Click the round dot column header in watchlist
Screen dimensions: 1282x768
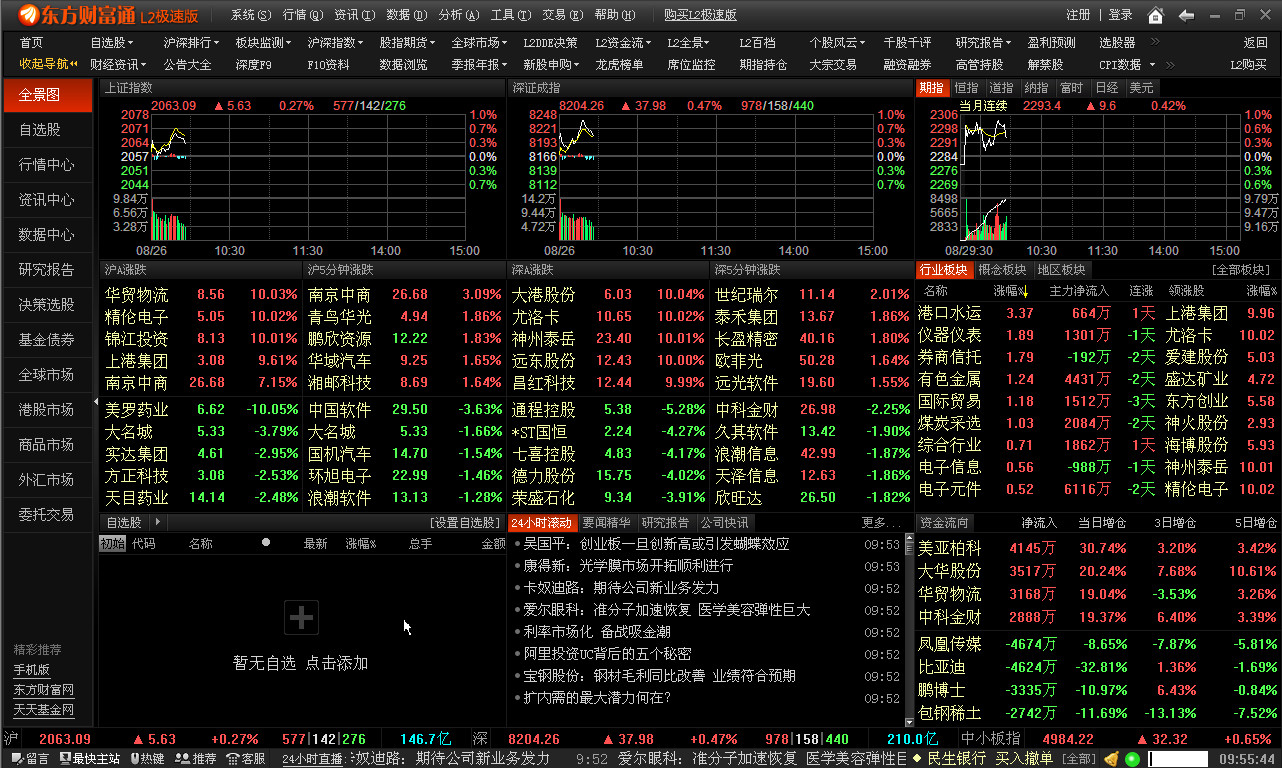coord(266,543)
